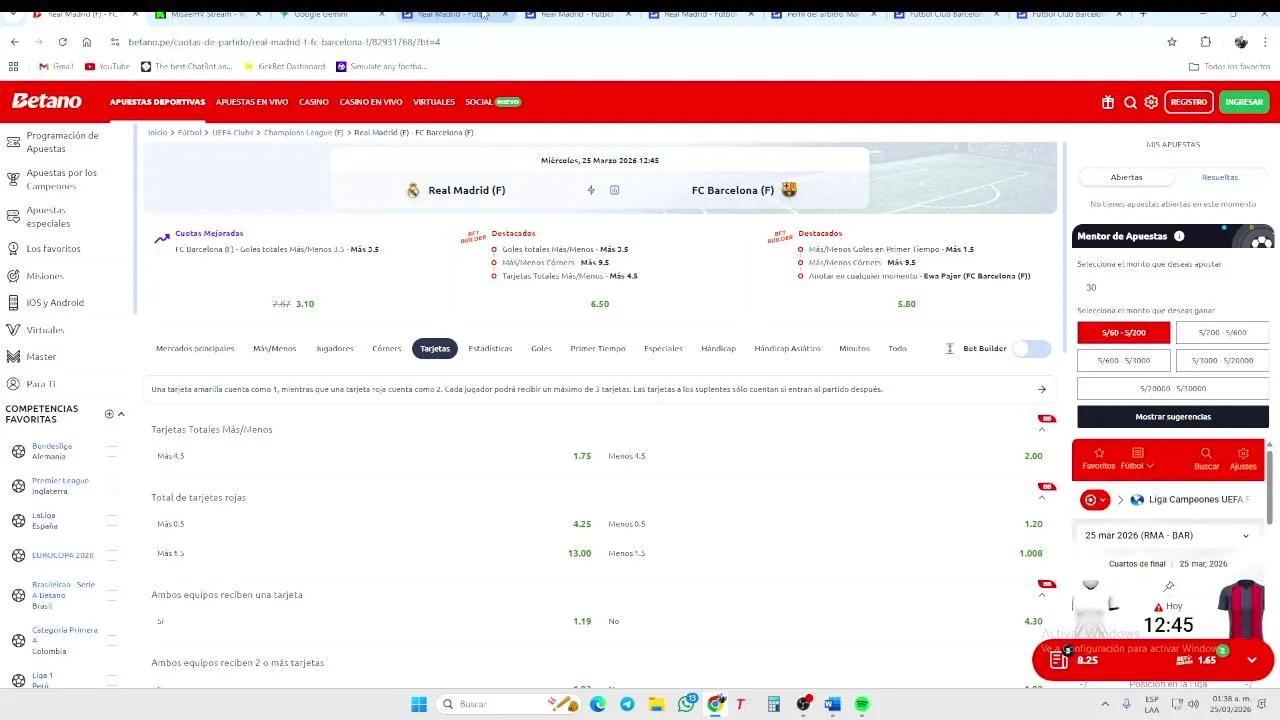The width and height of the screenshot is (1280, 720).
Task: Click the bet amount field showing 30
Action: tap(1172, 287)
